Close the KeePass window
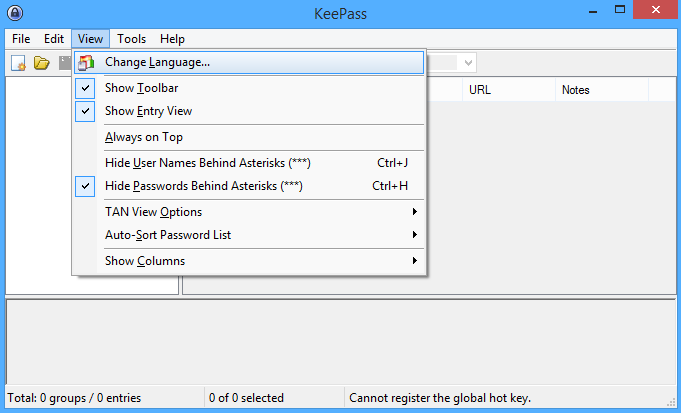This screenshot has width=681, height=413. coord(656,10)
